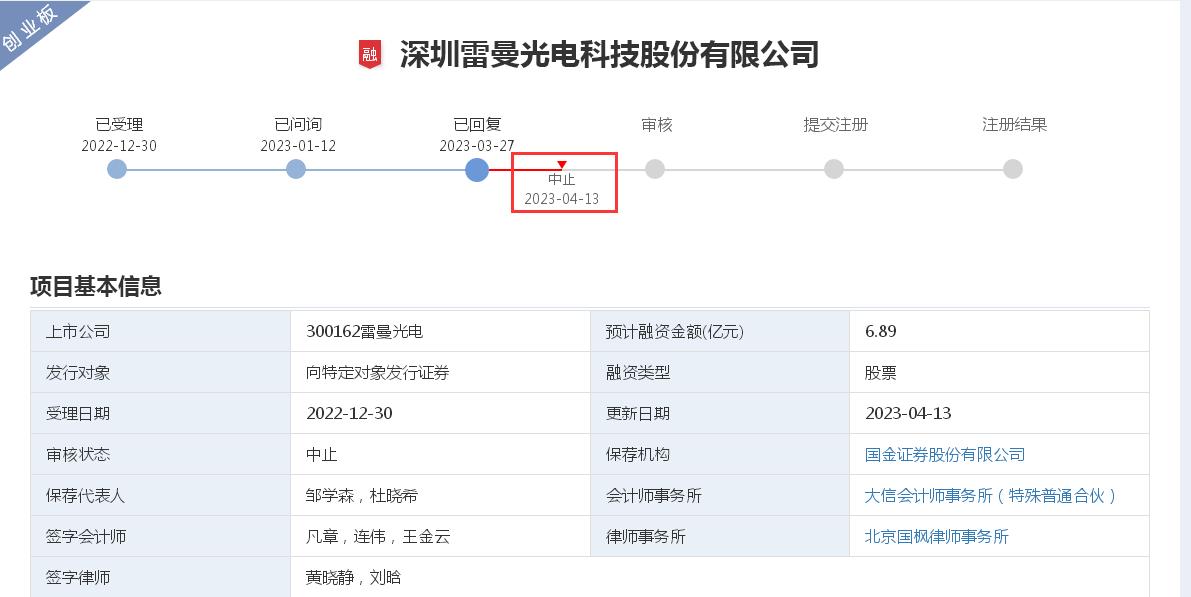
Task: Click the company title 深圳雷曼光电科技股份有限公司
Action: [x=609, y=55]
